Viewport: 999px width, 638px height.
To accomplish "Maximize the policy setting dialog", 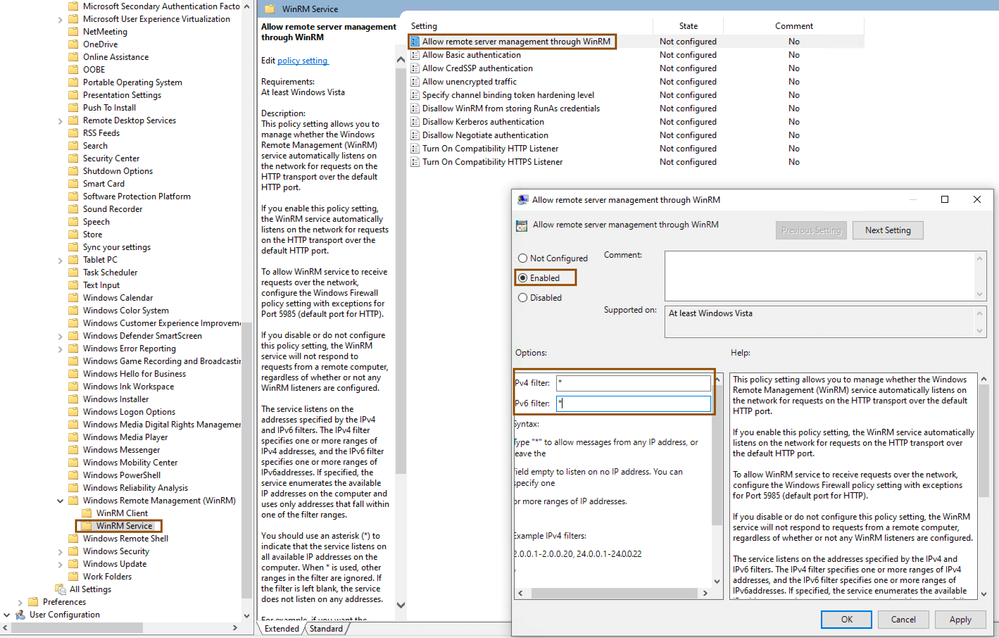I will click(x=945, y=199).
